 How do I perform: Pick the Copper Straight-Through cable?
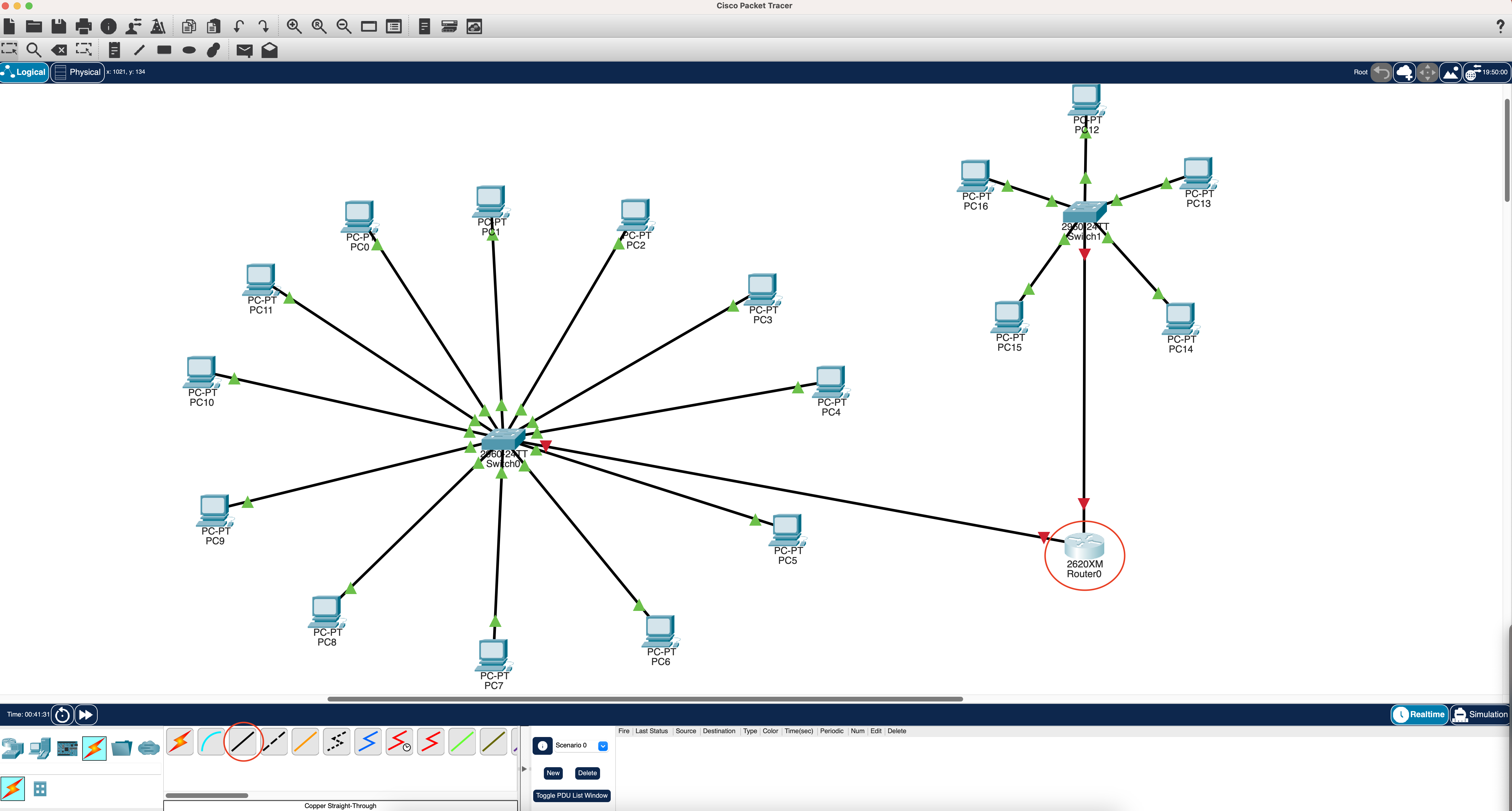tap(242, 742)
